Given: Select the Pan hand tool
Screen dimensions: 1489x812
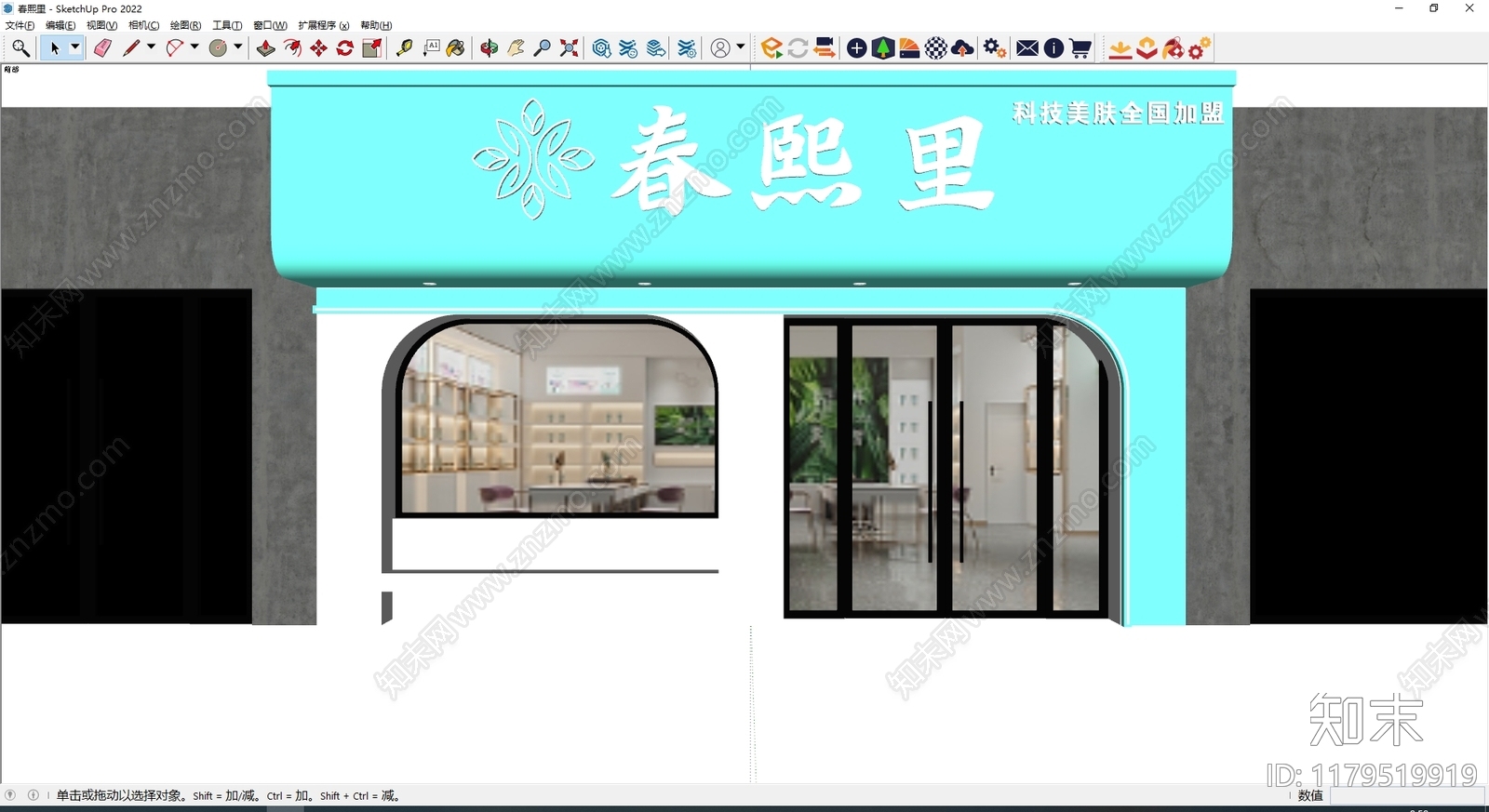Looking at the screenshot, I should 516,48.
